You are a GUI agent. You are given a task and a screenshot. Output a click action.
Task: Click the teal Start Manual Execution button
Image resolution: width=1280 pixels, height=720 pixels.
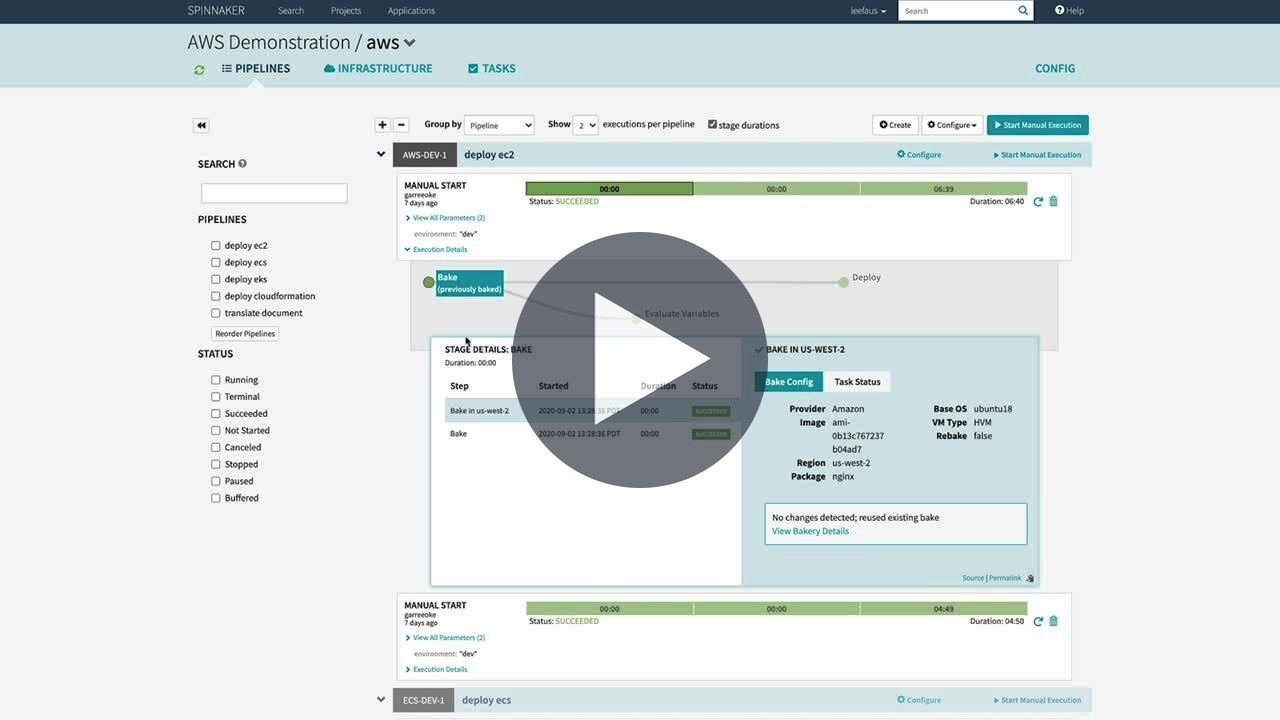(x=1037, y=125)
